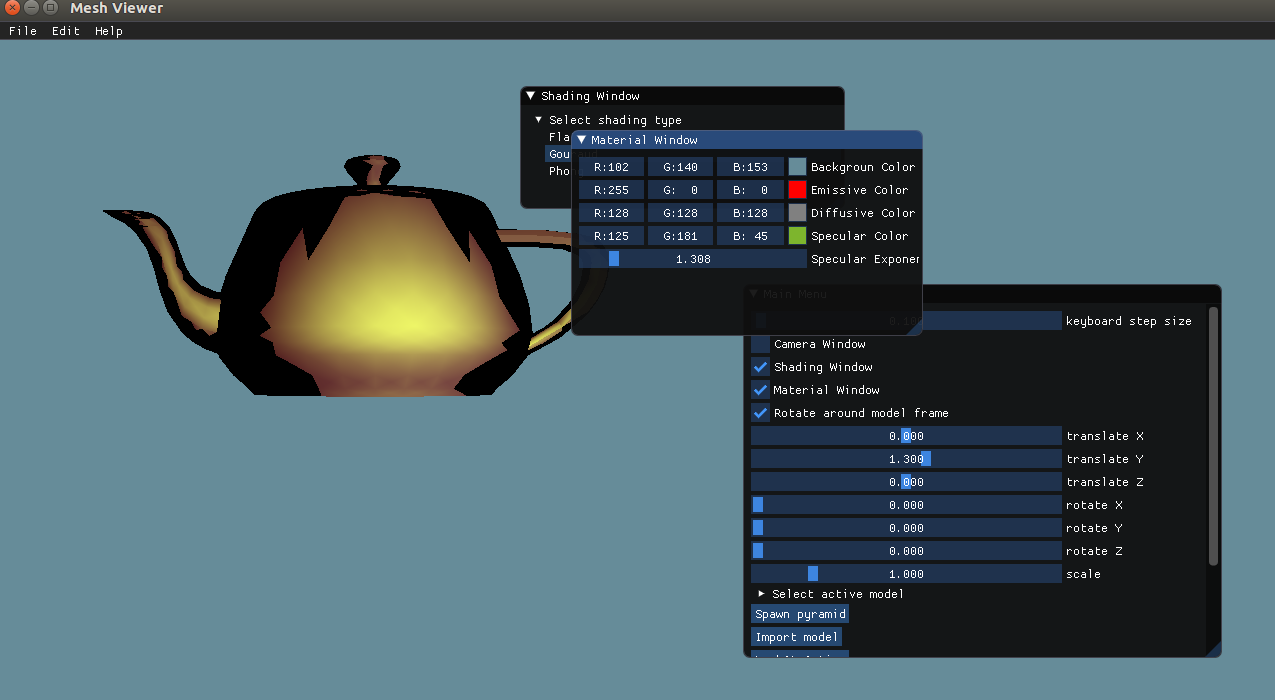Open the red Emissive Color swatch
1275x700 pixels.
pos(797,190)
